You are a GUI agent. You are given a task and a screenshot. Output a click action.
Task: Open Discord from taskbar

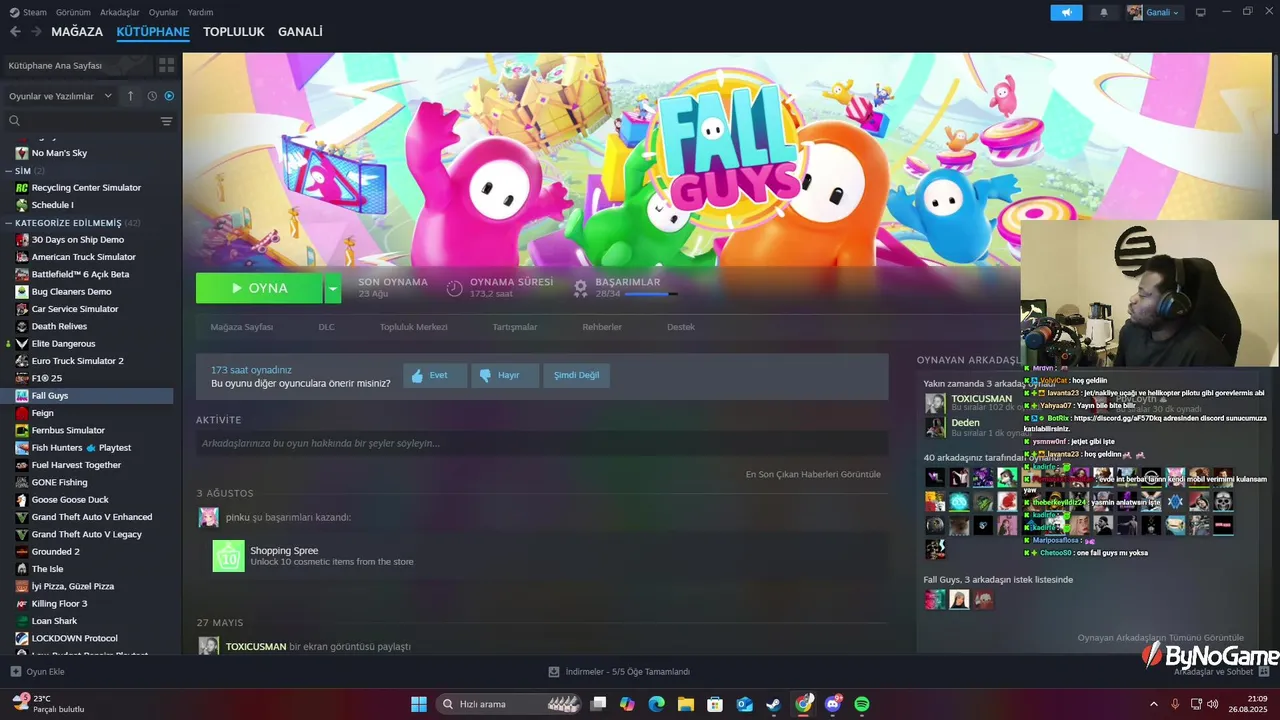click(x=833, y=704)
